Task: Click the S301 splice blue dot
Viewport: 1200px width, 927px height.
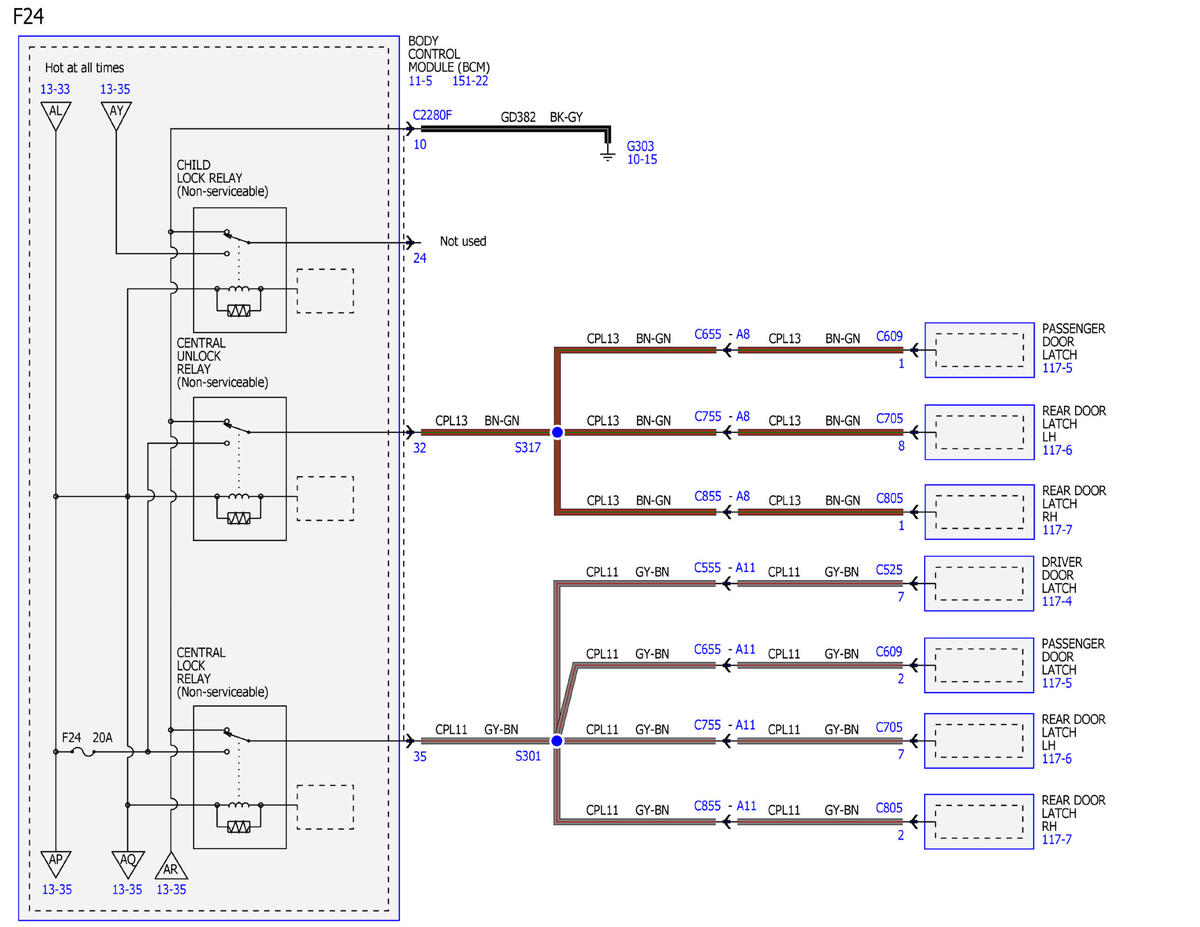Action: [x=557, y=741]
